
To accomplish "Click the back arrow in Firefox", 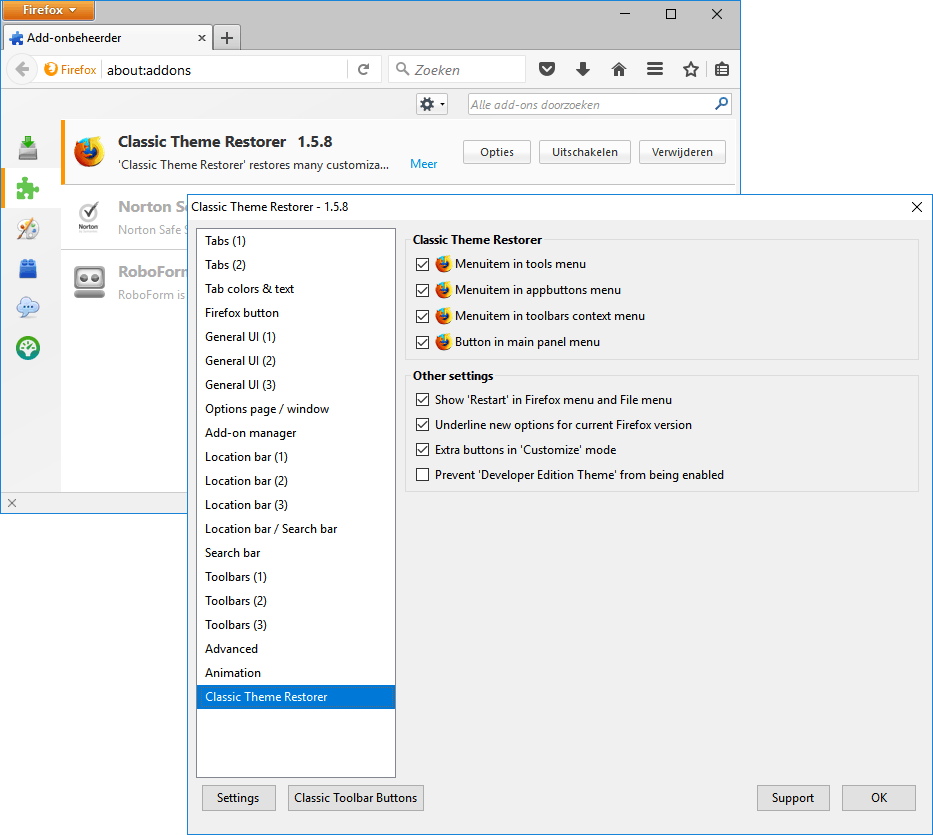I will [x=22, y=70].
